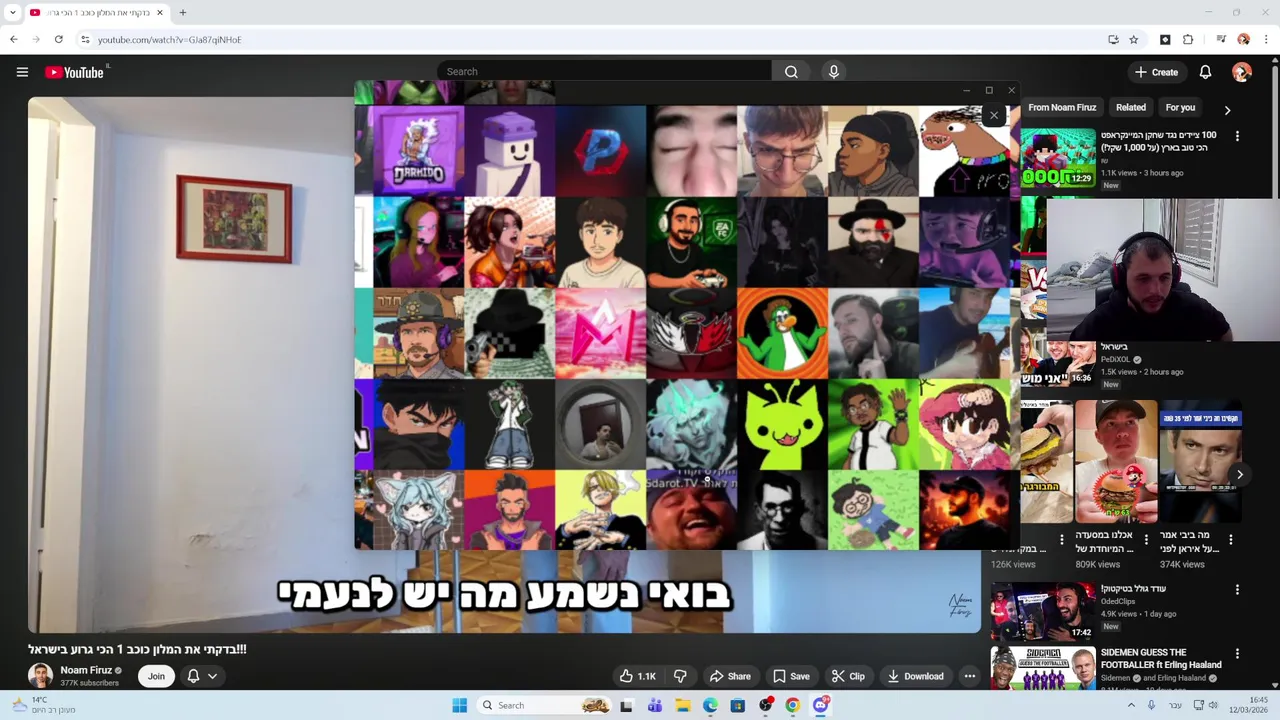Focus the YouTube search field
Image resolution: width=1280 pixels, height=720 pixels.
click(605, 72)
